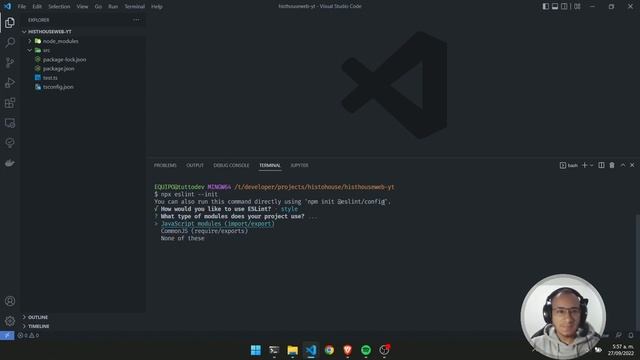Split the terminal
The width and height of the screenshot is (640, 360).
(601, 165)
